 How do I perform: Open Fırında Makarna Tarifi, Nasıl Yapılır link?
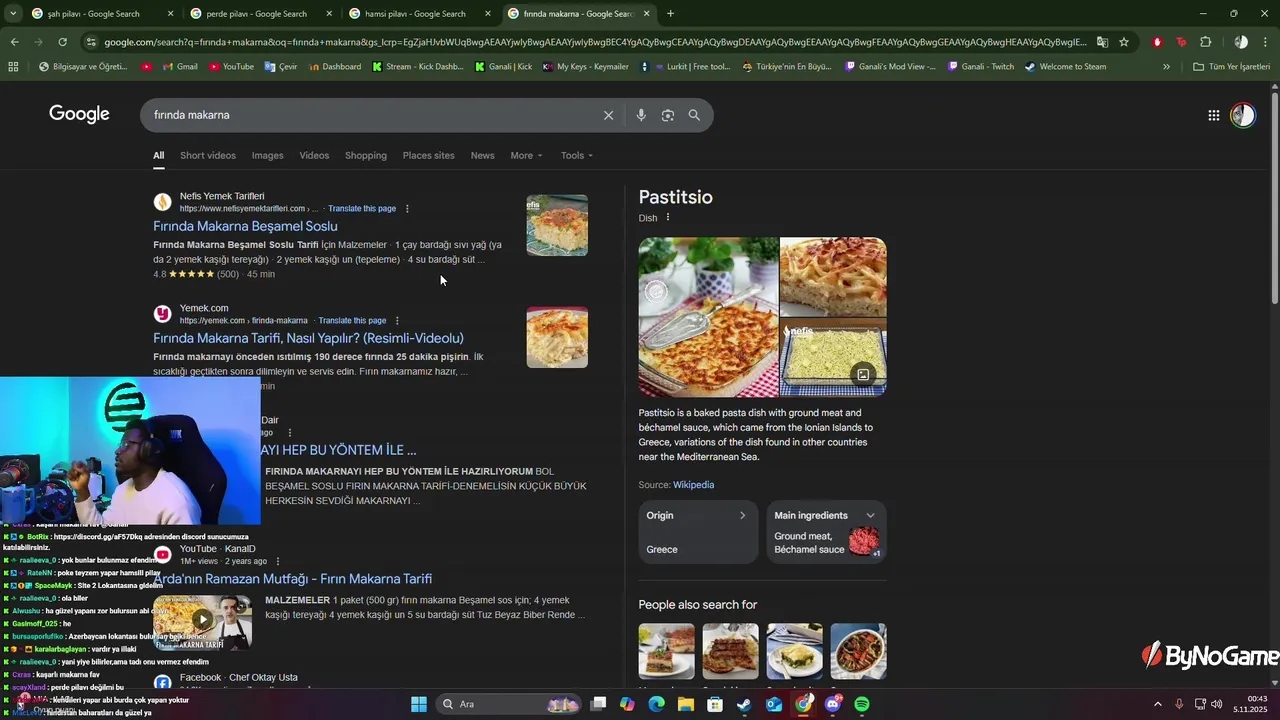(x=308, y=338)
